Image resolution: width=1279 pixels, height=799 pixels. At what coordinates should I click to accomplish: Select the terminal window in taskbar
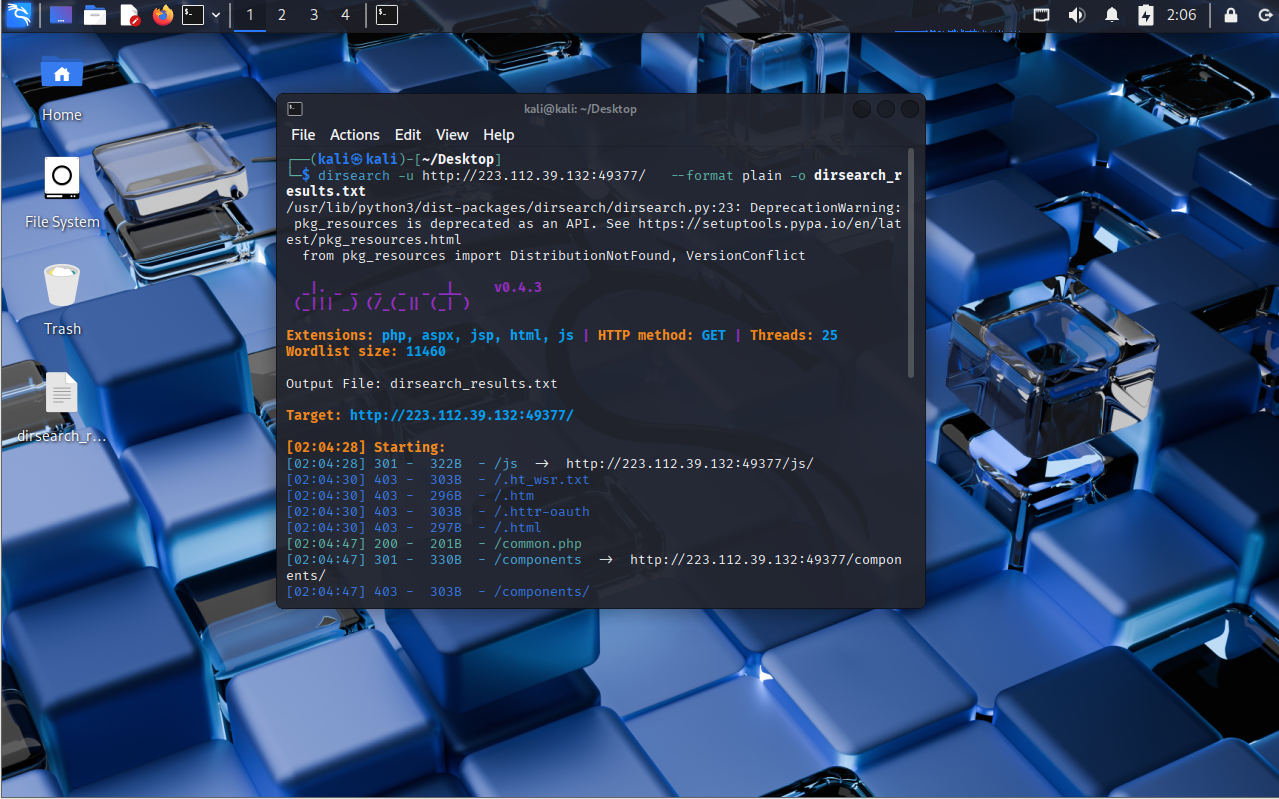pos(387,15)
